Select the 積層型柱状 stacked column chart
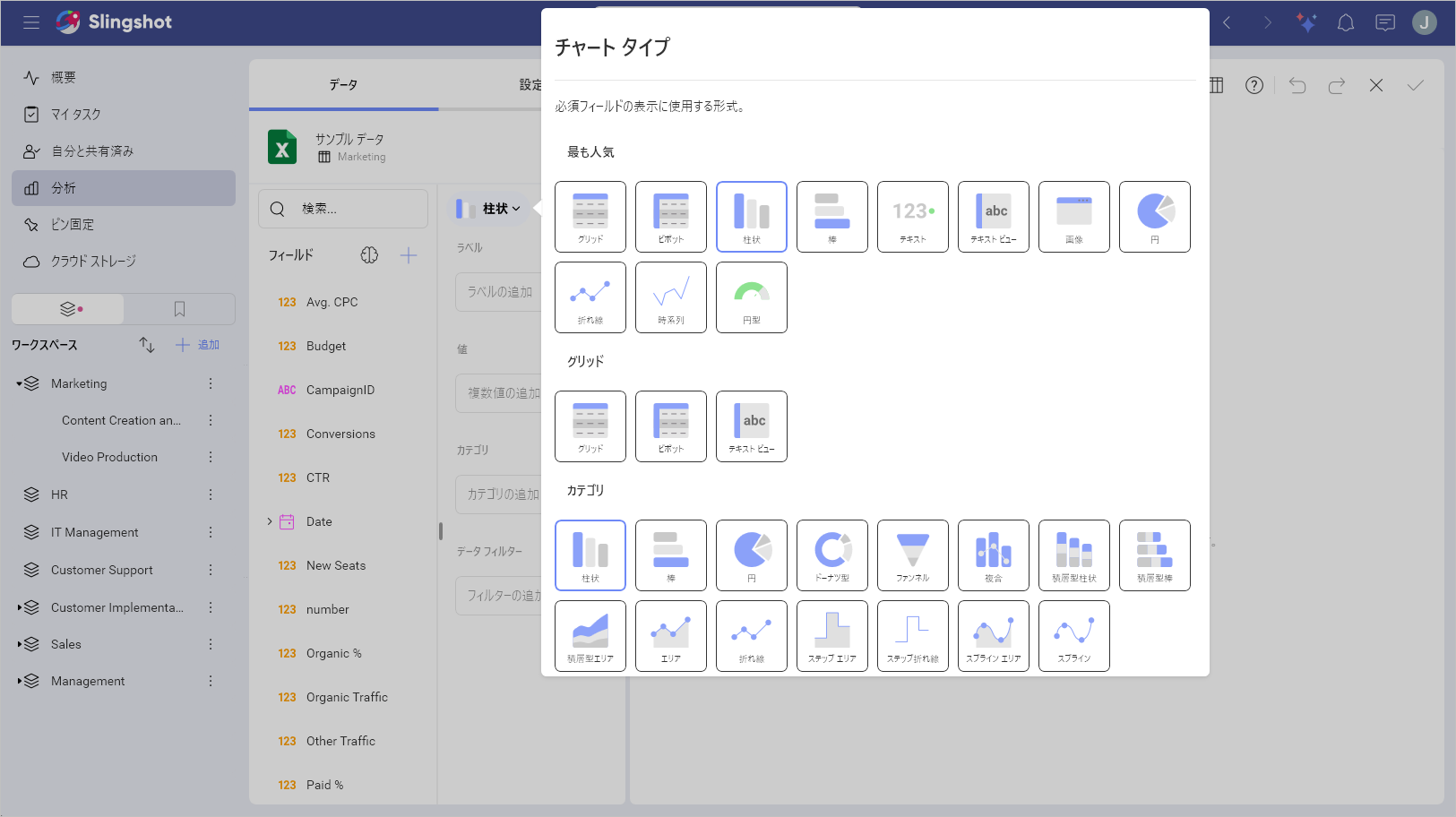 click(1074, 555)
